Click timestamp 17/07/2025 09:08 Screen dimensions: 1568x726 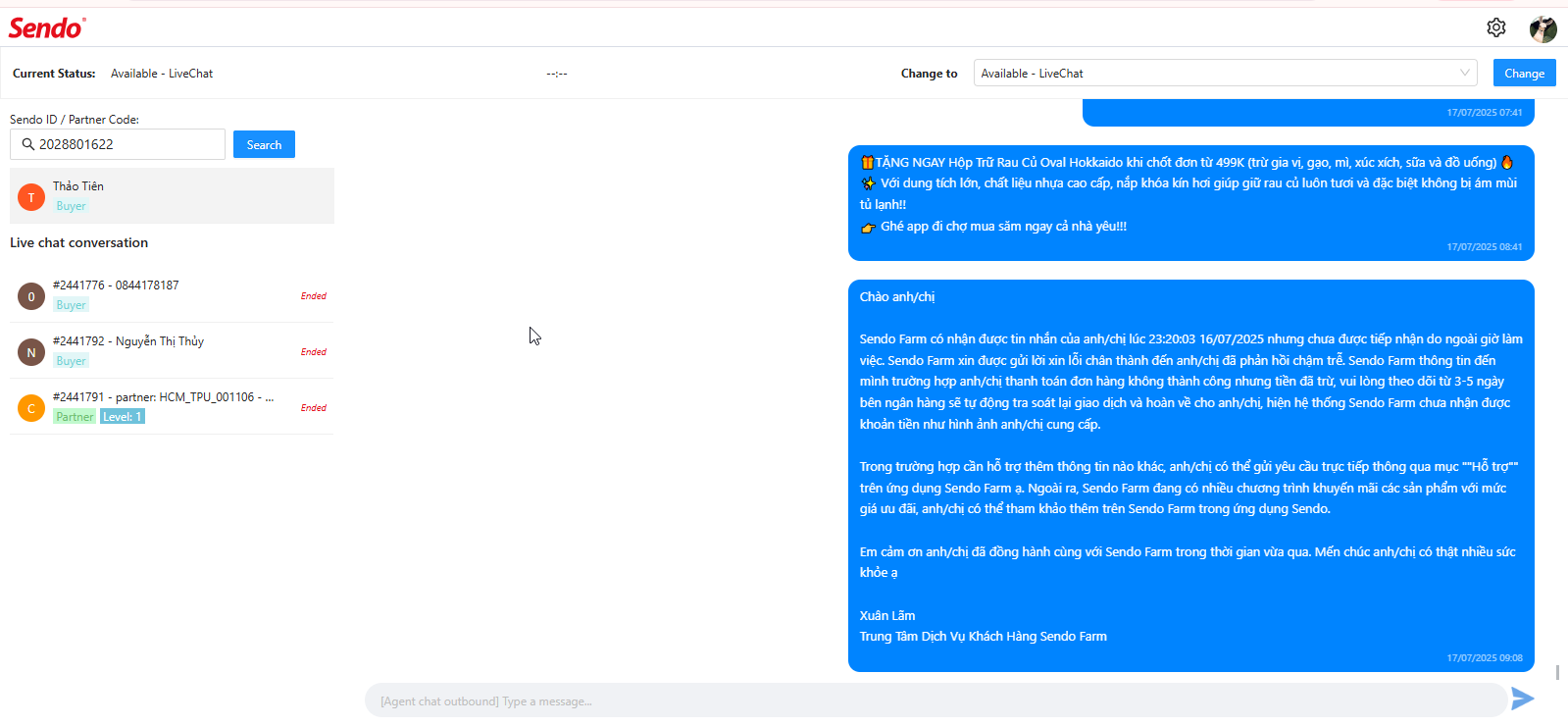coord(1485,658)
